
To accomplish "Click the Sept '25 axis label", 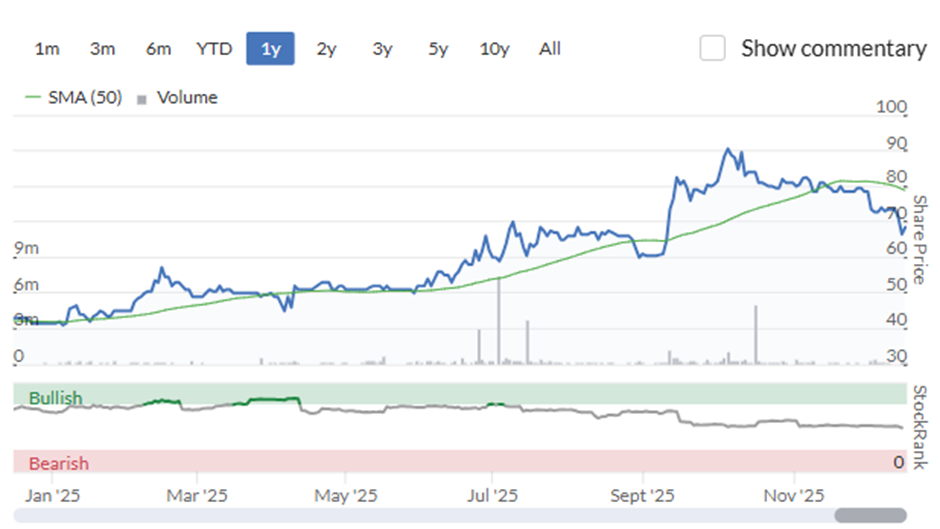I will (642, 495).
